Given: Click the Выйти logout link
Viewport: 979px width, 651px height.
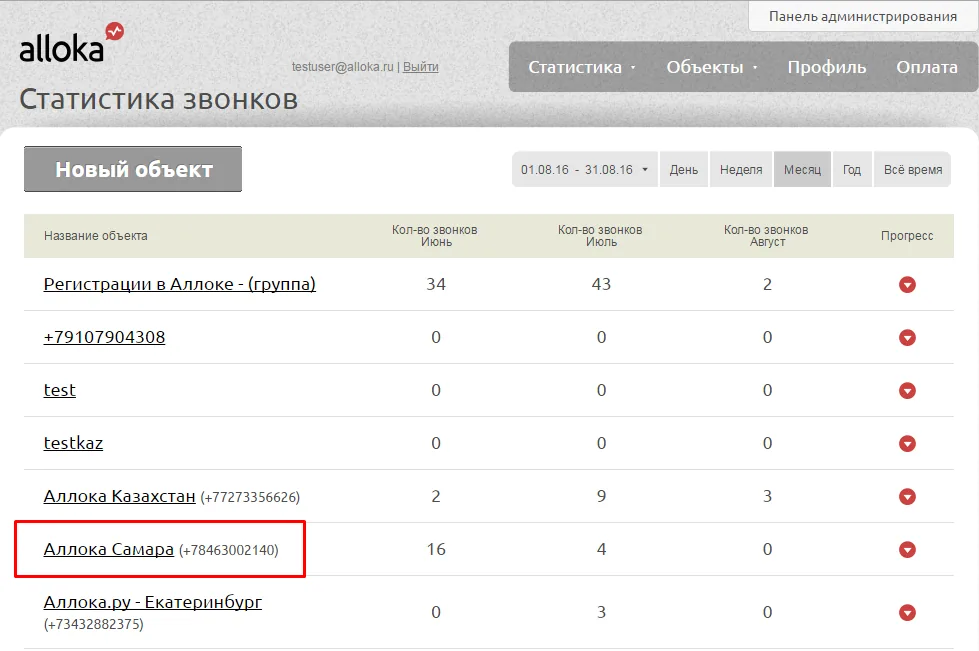Looking at the screenshot, I should pyautogui.click(x=420, y=67).
